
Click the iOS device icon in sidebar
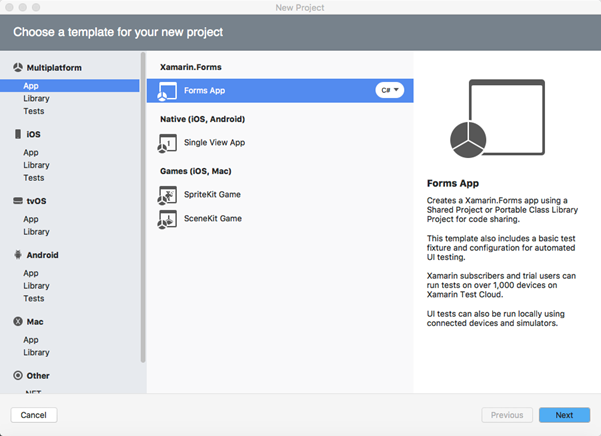[18, 134]
